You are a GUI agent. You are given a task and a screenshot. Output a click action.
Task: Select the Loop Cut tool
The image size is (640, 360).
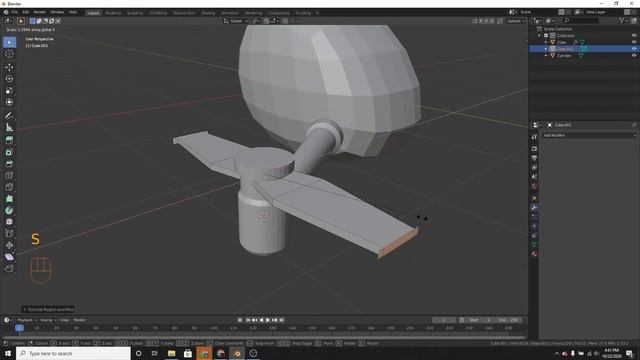9,176
